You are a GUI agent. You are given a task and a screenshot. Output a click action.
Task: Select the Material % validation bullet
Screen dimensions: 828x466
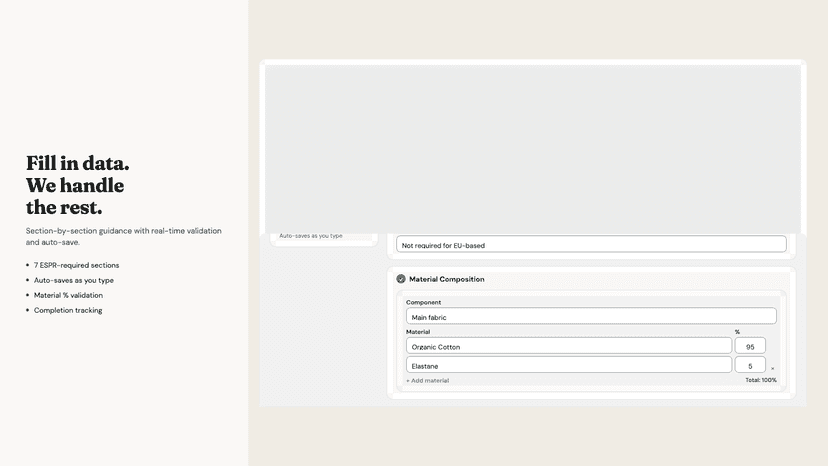(68, 295)
